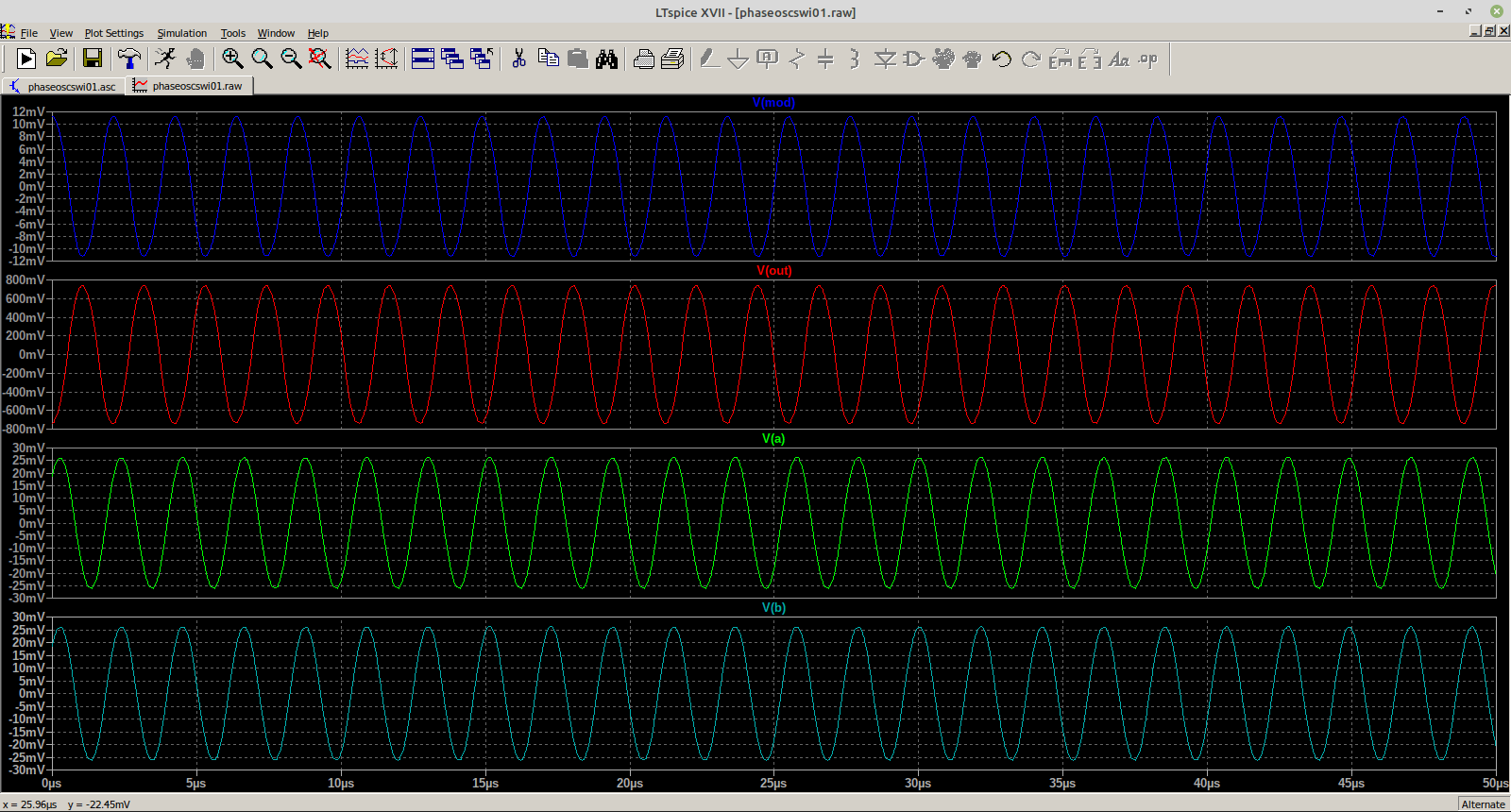
Task: Click the Mirror component icon
Action: (1090, 59)
